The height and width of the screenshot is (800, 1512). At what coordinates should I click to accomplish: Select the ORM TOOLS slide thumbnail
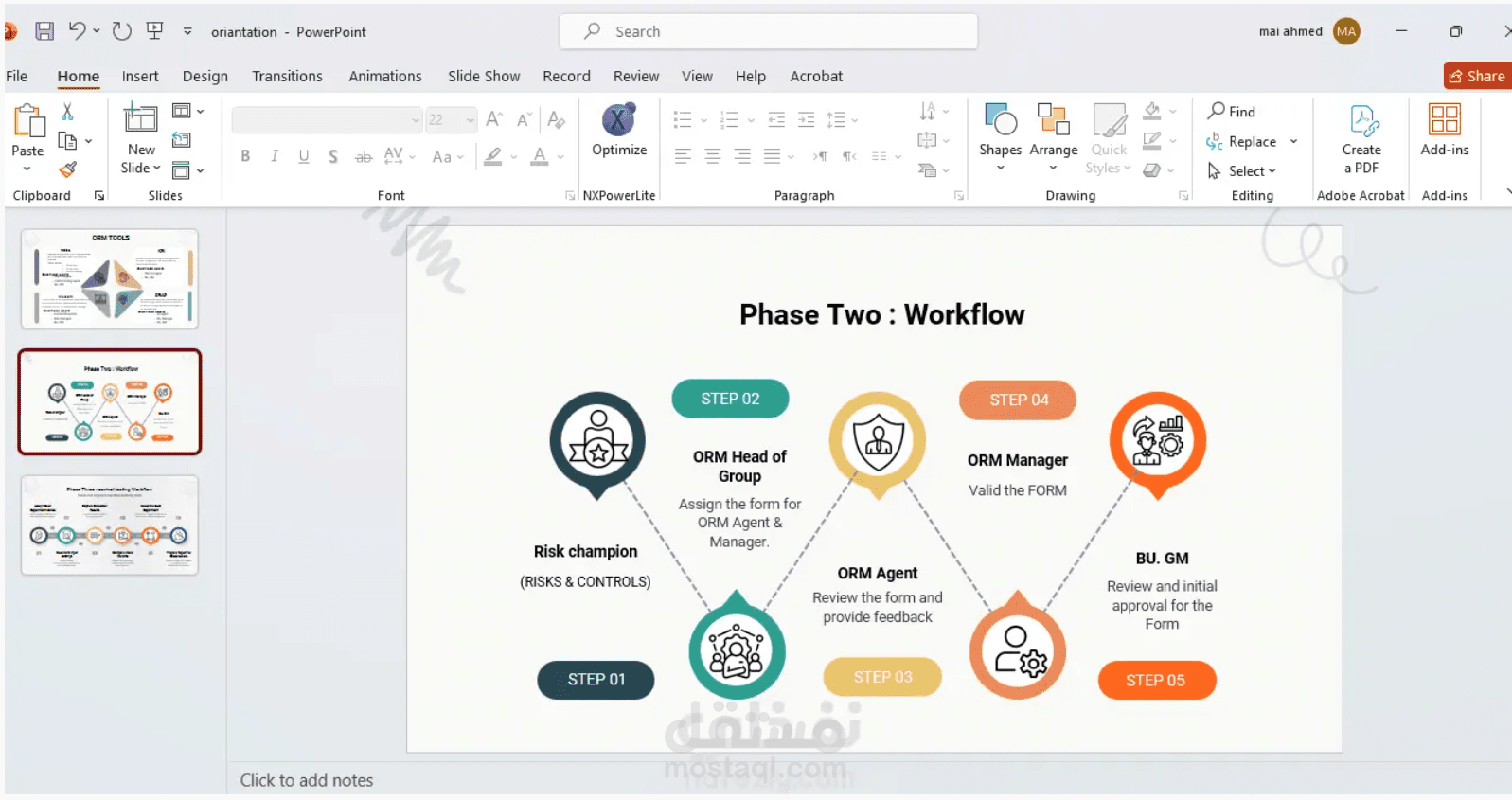110,279
